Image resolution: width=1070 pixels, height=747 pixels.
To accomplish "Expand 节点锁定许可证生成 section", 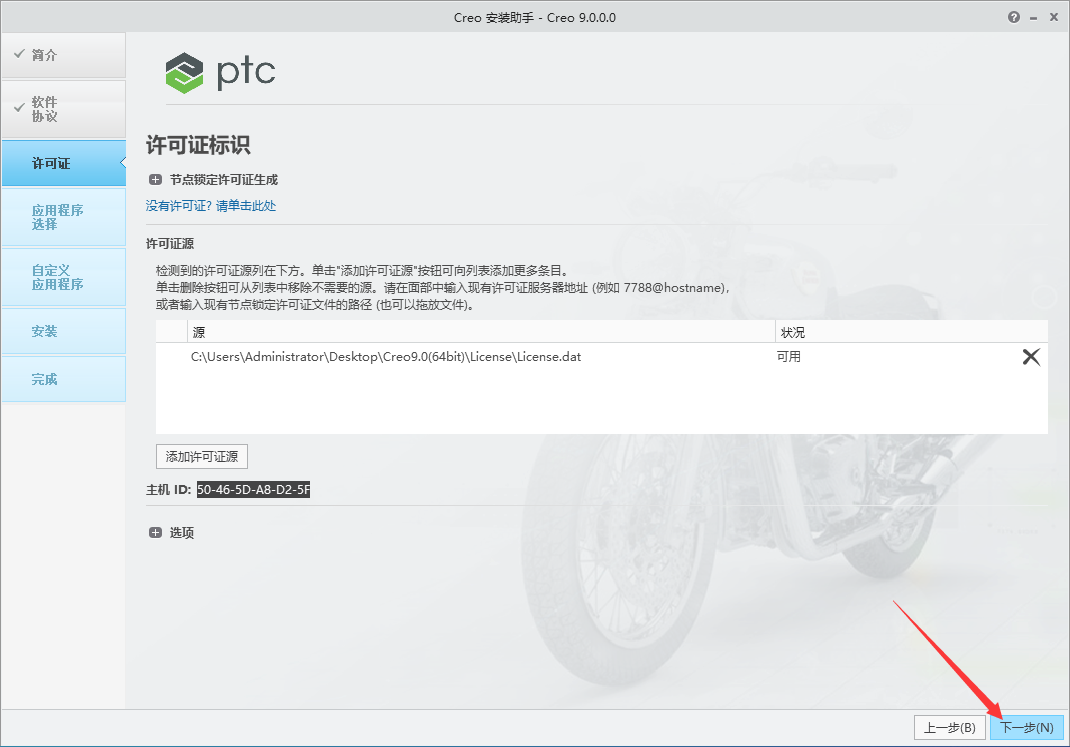I will point(156,180).
